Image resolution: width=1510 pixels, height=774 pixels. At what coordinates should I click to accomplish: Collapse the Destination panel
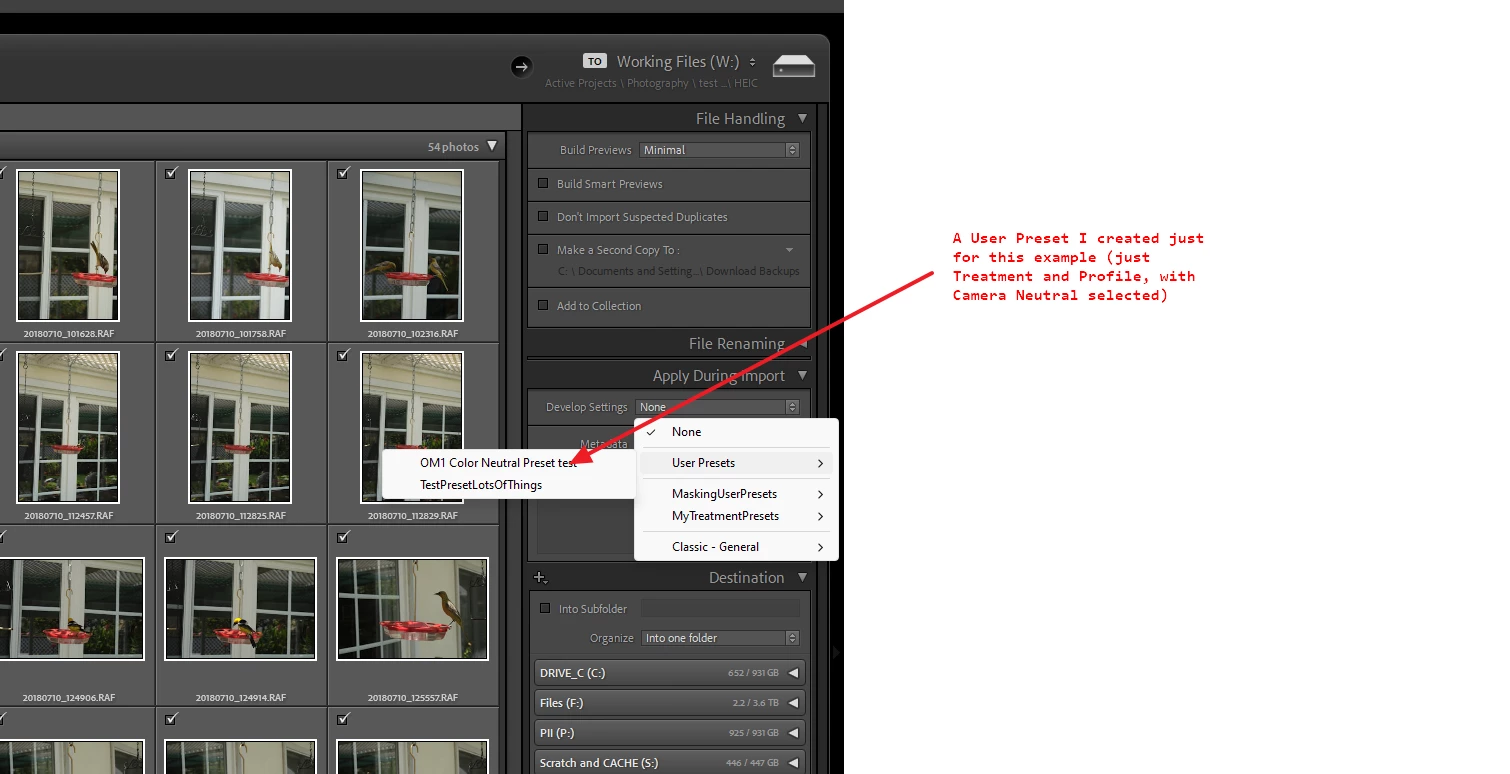(802, 577)
